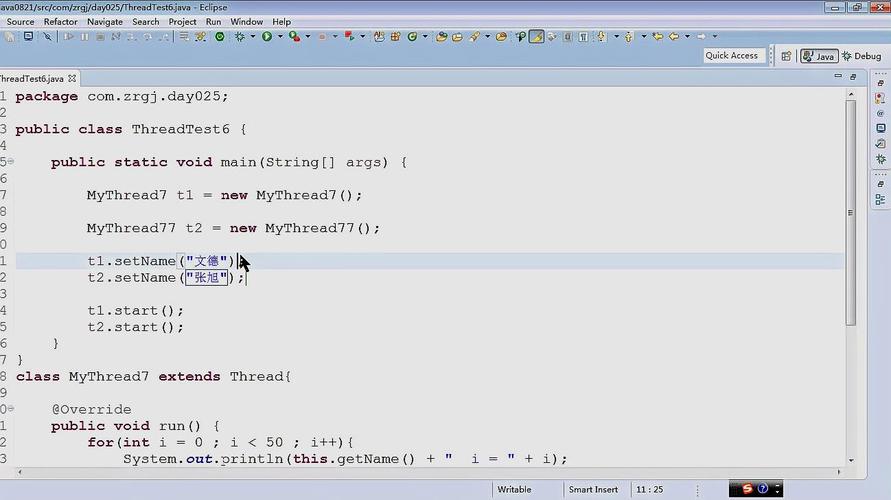Click the New Java Package icon
The image size is (891, 500).
[395, 36]
